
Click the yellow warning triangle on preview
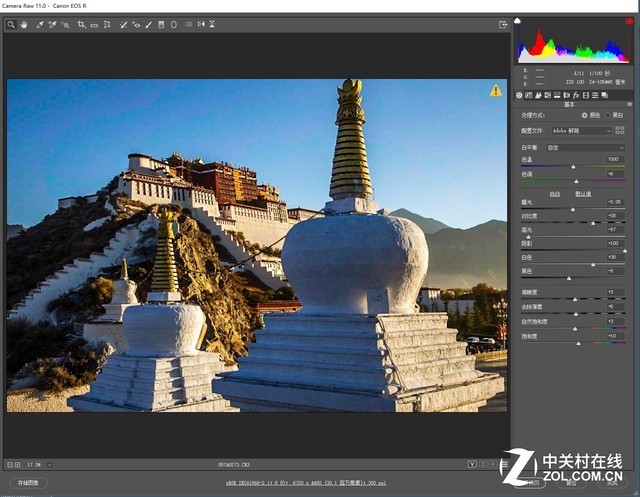pyautogui.click(x=496, y=90)
